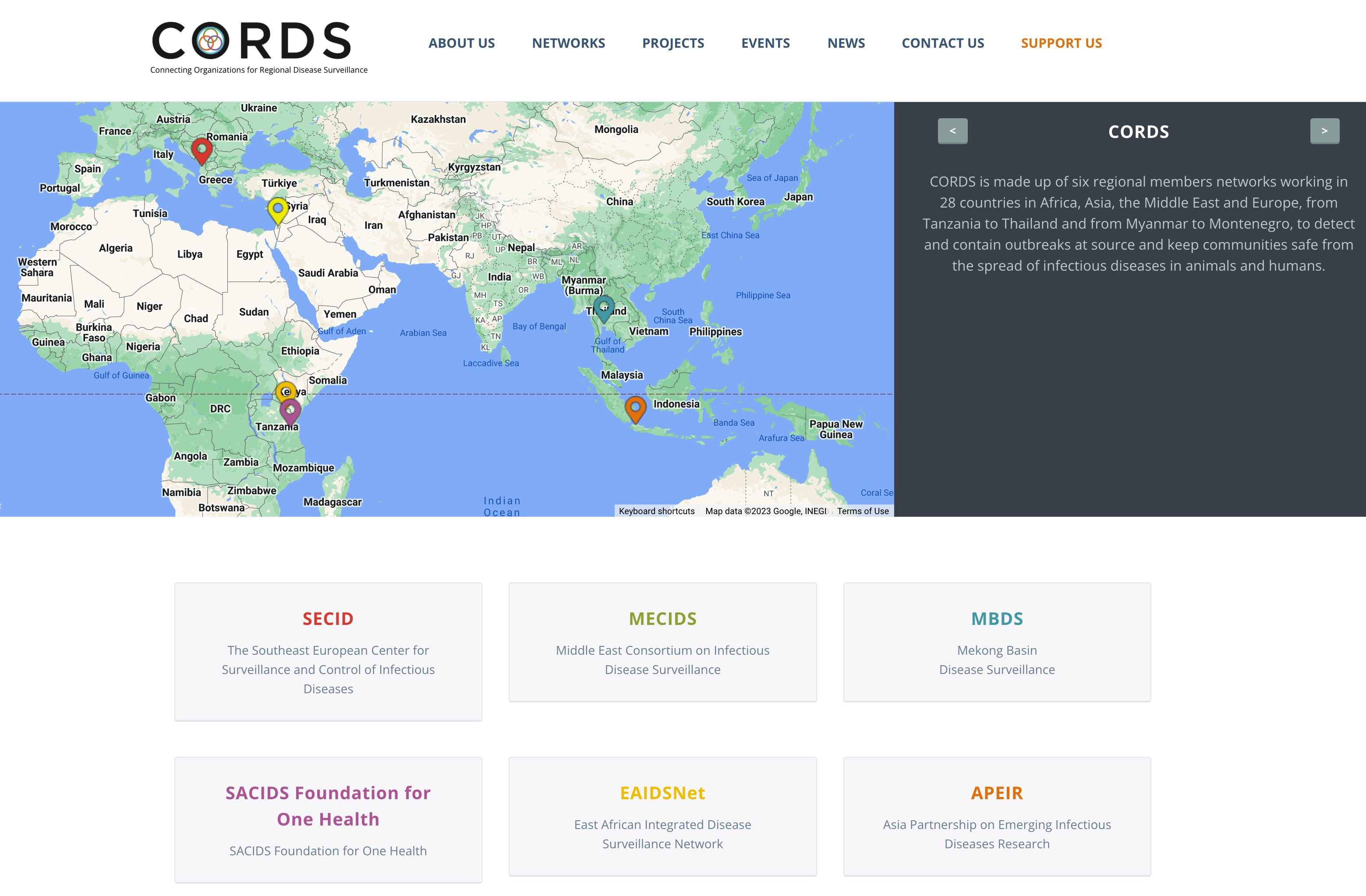Click the Madagascar map label
The height and width of the screenshot is (896, 1366).
(333, 502)
